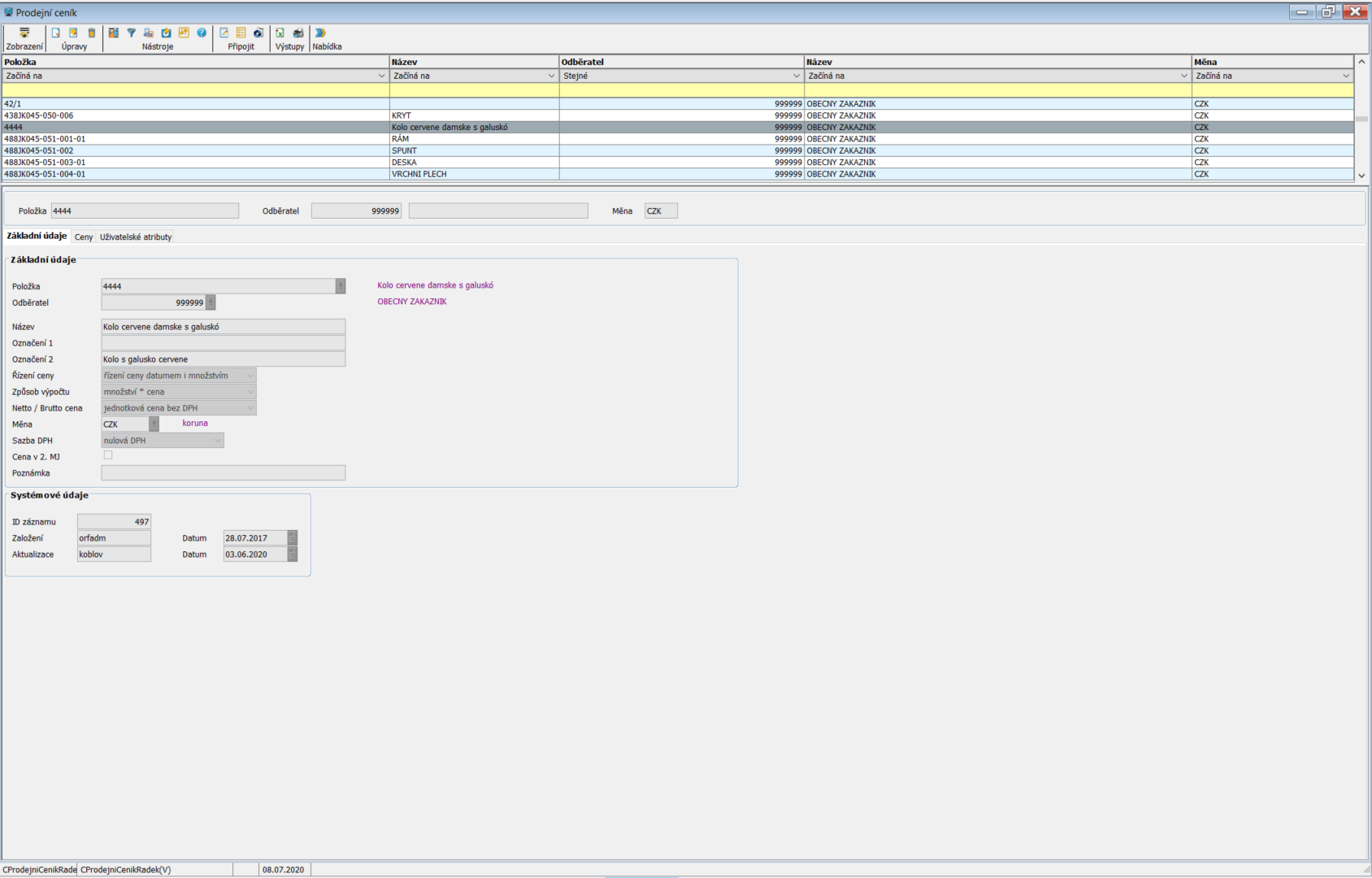Viewport: 1372px width, 878px height.
Task: Export to Excel via the Výstupy icon
Action: click(x=280, y=33)
